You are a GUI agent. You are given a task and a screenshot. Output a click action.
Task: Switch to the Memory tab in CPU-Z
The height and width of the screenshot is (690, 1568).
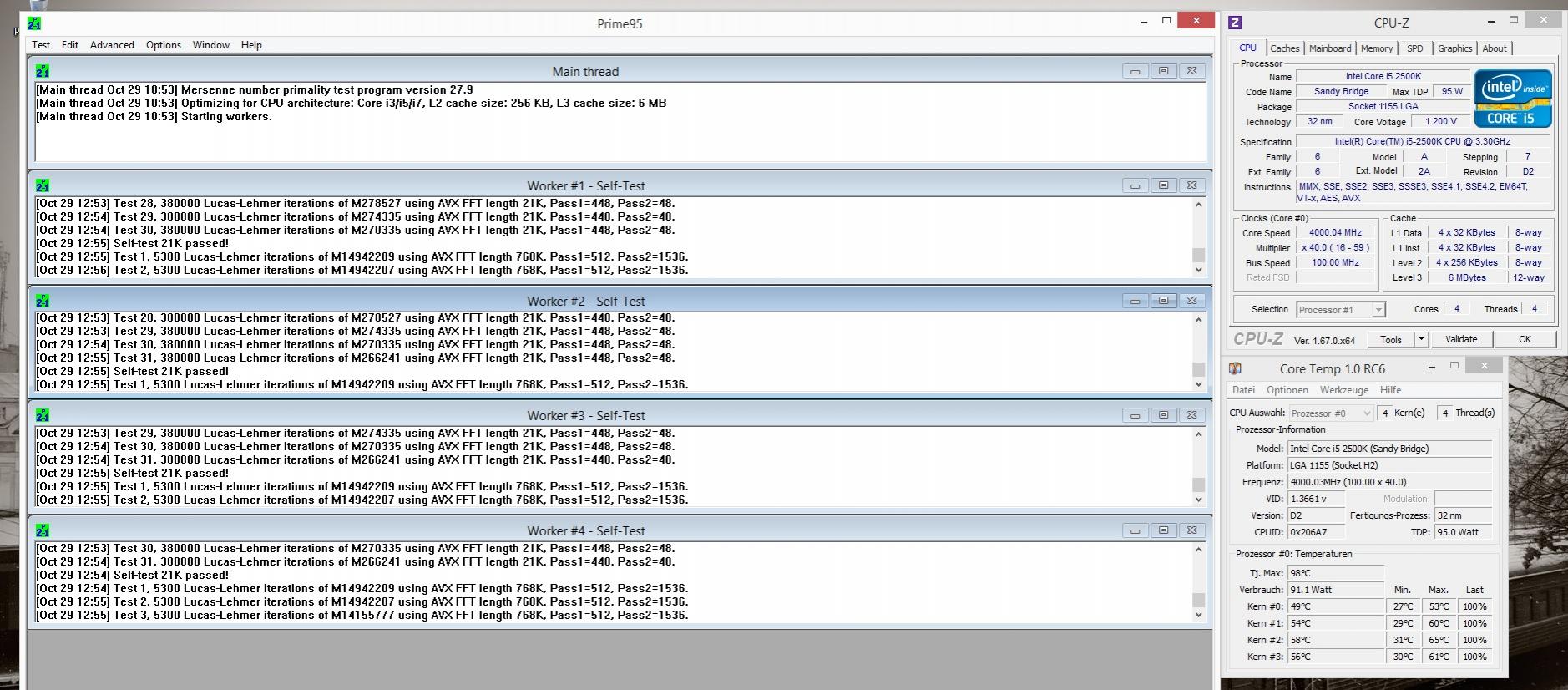pos(1377,48)
